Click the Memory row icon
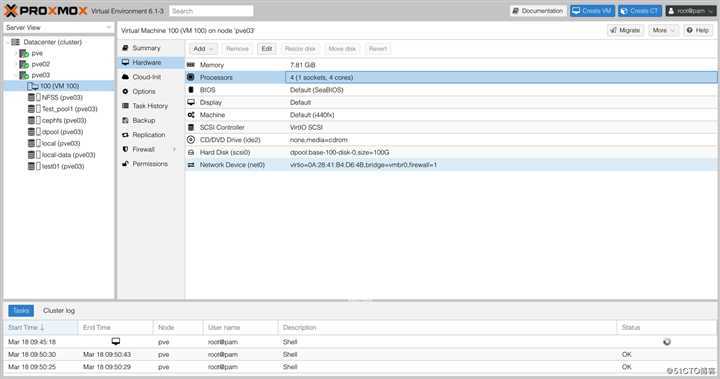This screenshot has height=379, width=720. (x=191, y=65)
